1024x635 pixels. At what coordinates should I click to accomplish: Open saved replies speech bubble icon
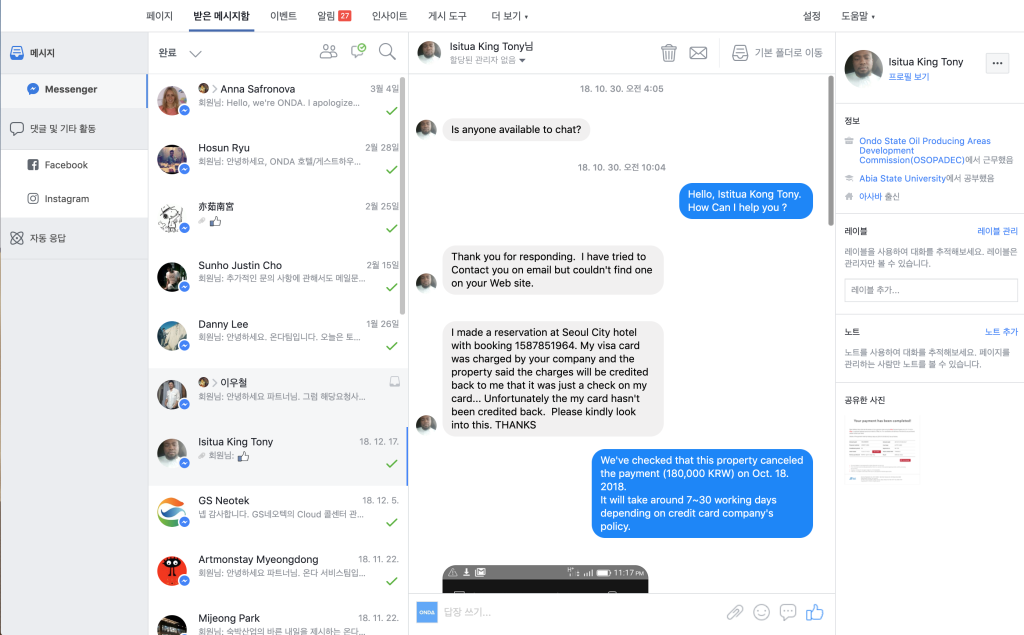pyautogui.click(x=788, y=612)
